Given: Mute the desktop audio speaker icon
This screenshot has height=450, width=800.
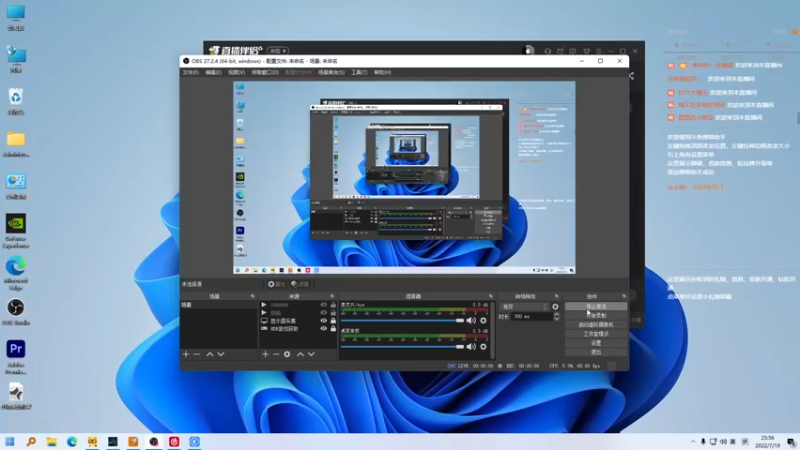Looking at the screenshot, I should tap(471, 347).
